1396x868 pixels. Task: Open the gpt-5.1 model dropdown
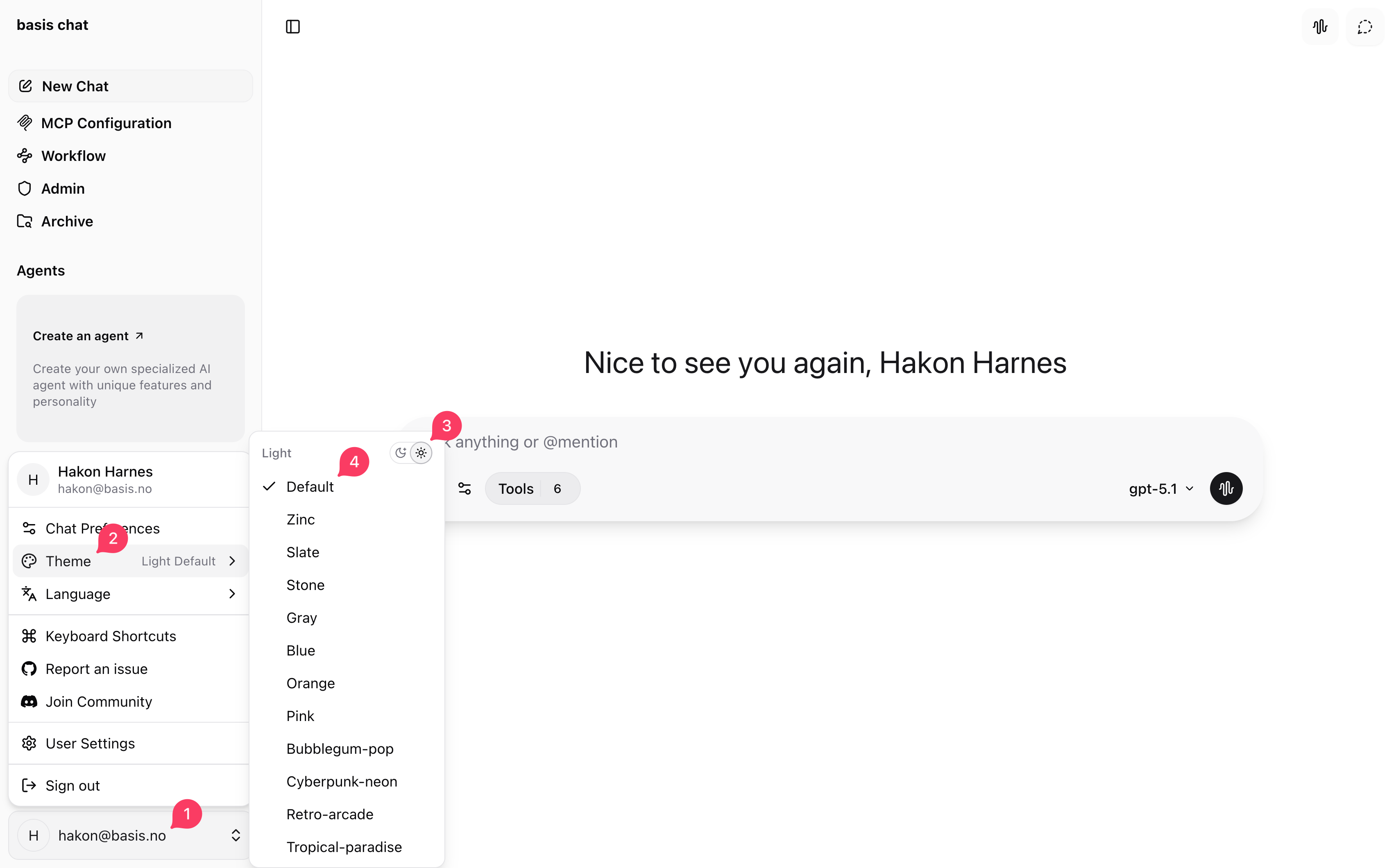pos(1159,488)
